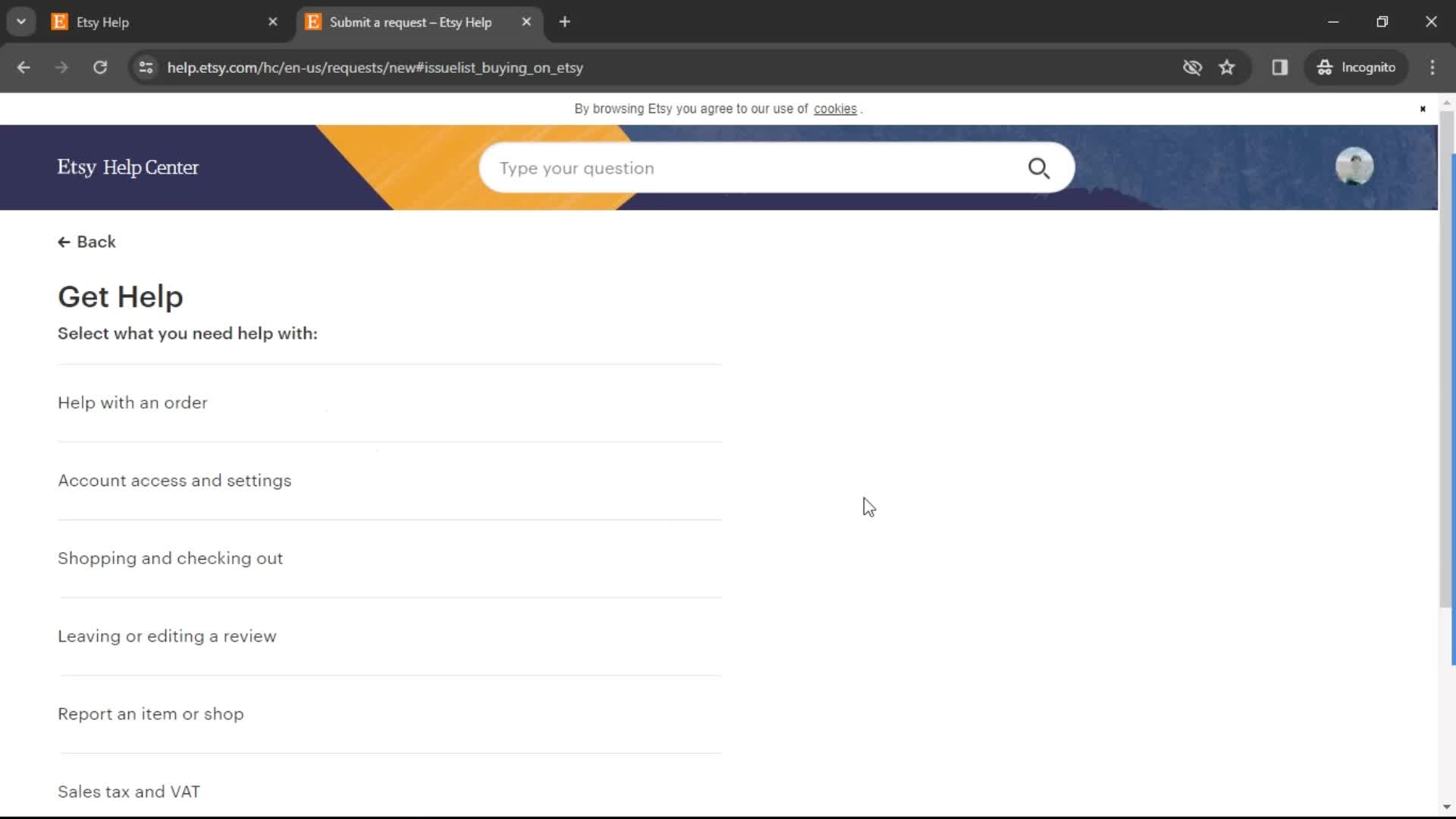Select Report an item or shop

point(390,714)
